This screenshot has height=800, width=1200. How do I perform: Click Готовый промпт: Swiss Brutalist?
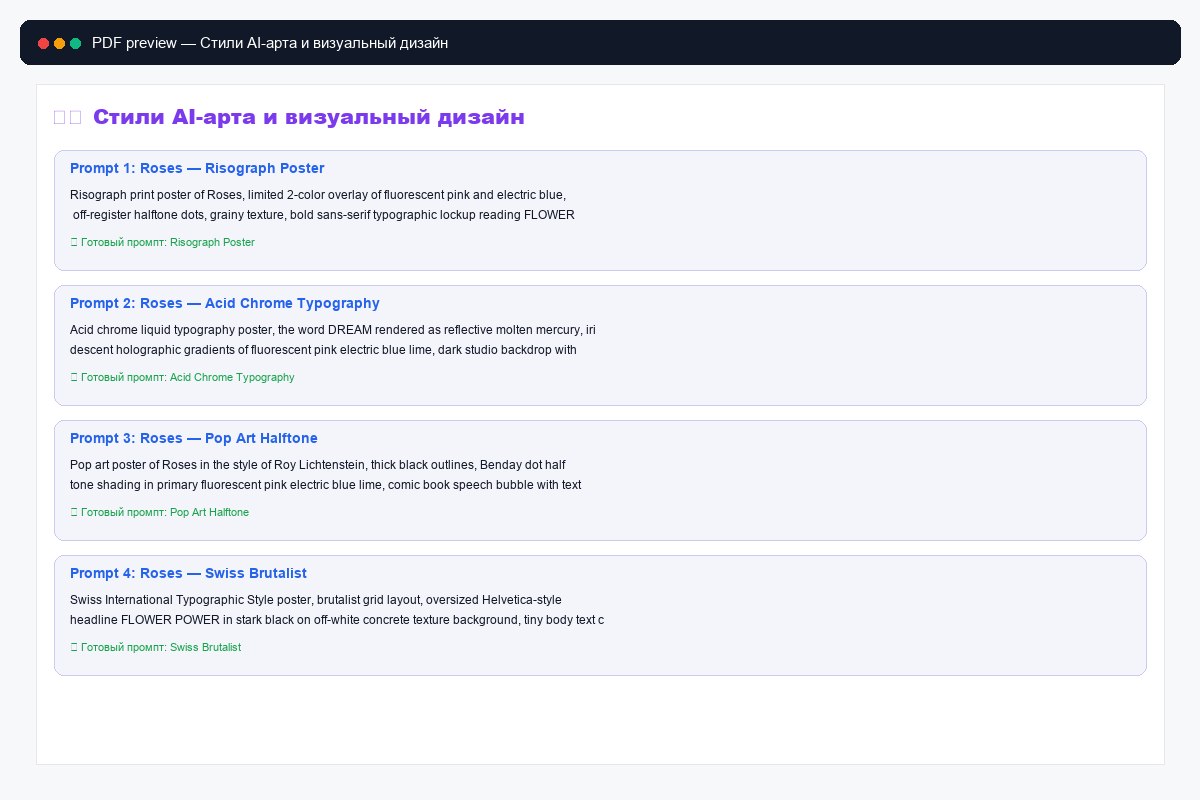[161, 647]
